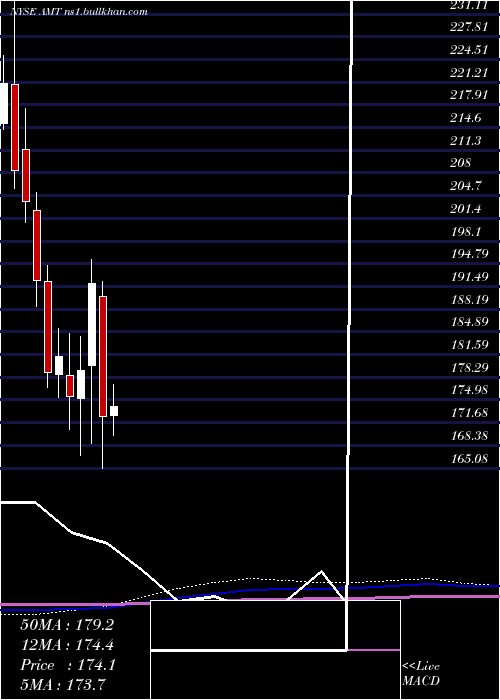The width and height of the screenshot is (500, 700).
Task: Click the Price : 174.1 reading
Action: [x=68, y=665]
